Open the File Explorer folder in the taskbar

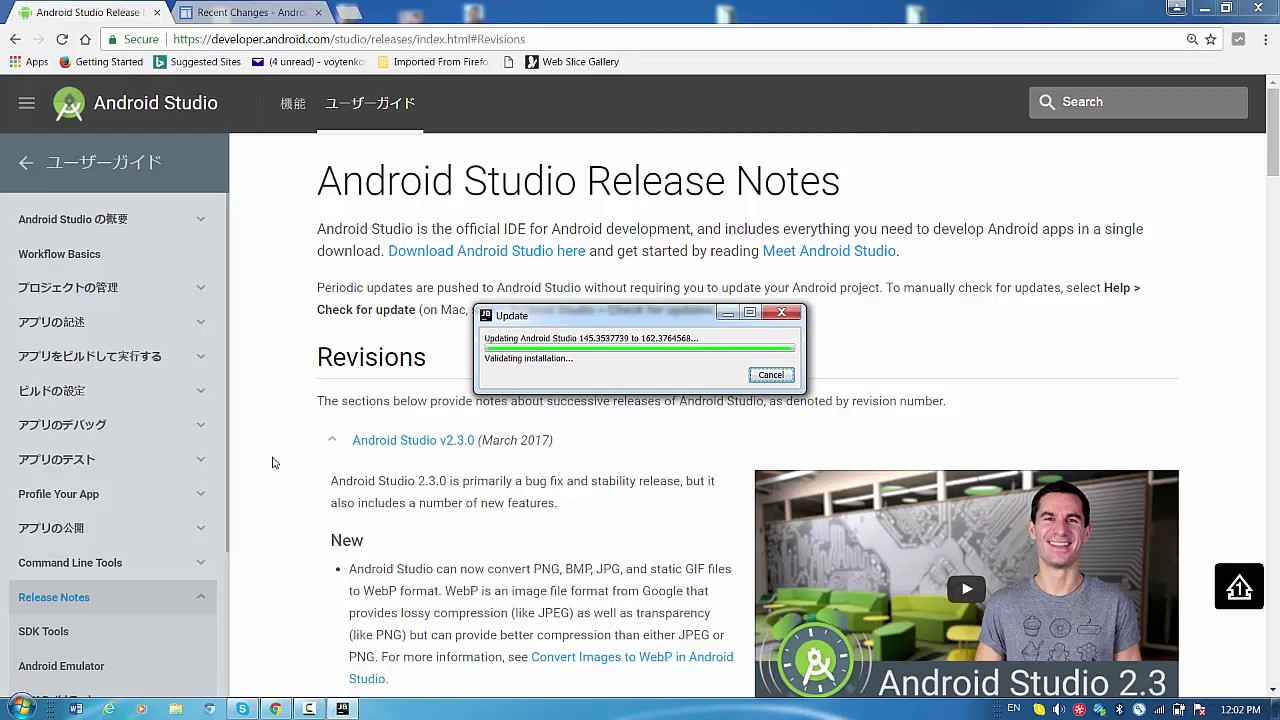(x=175, y=709)
